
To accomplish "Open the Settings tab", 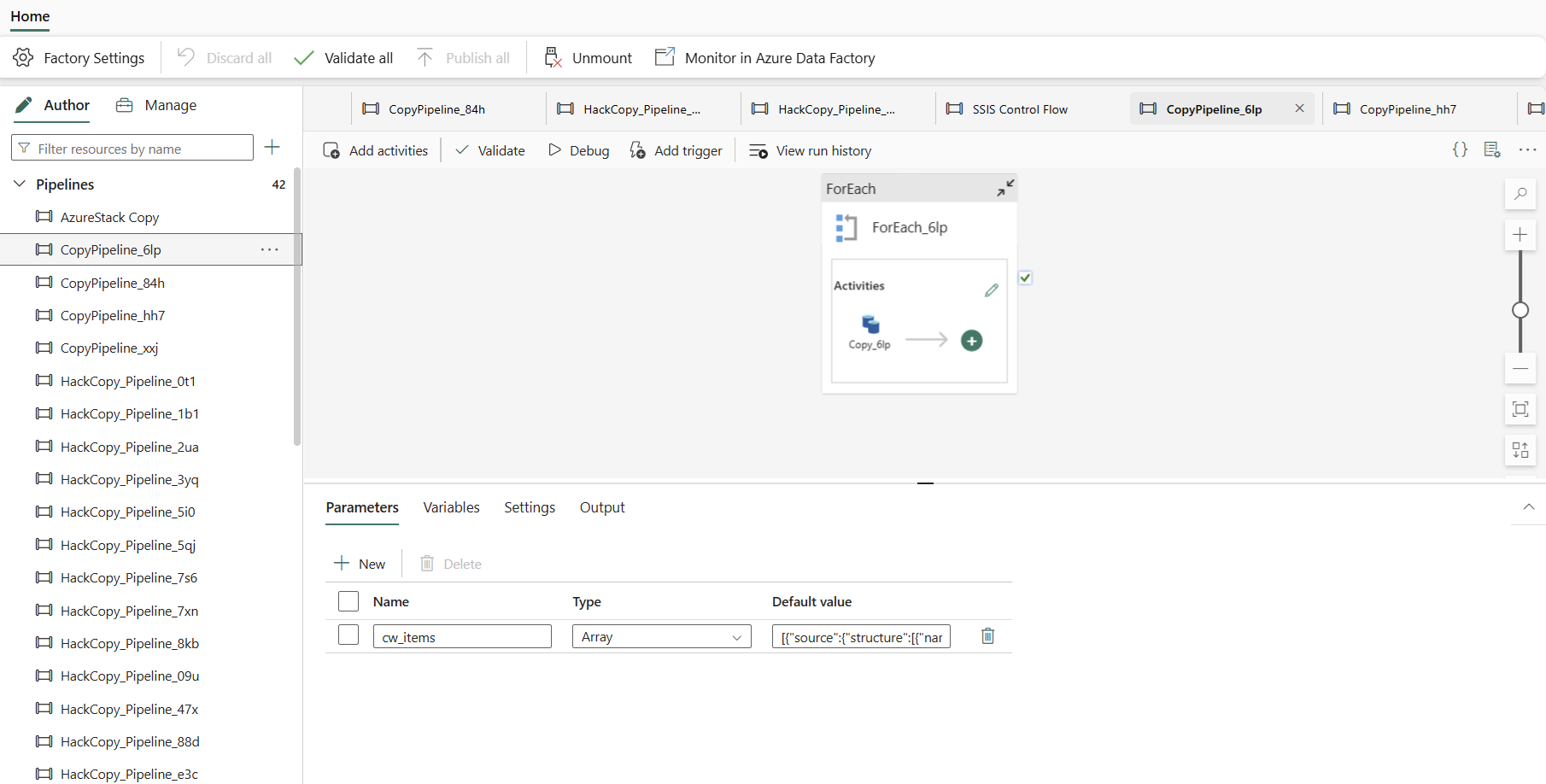I will click(x=530, y=507).
